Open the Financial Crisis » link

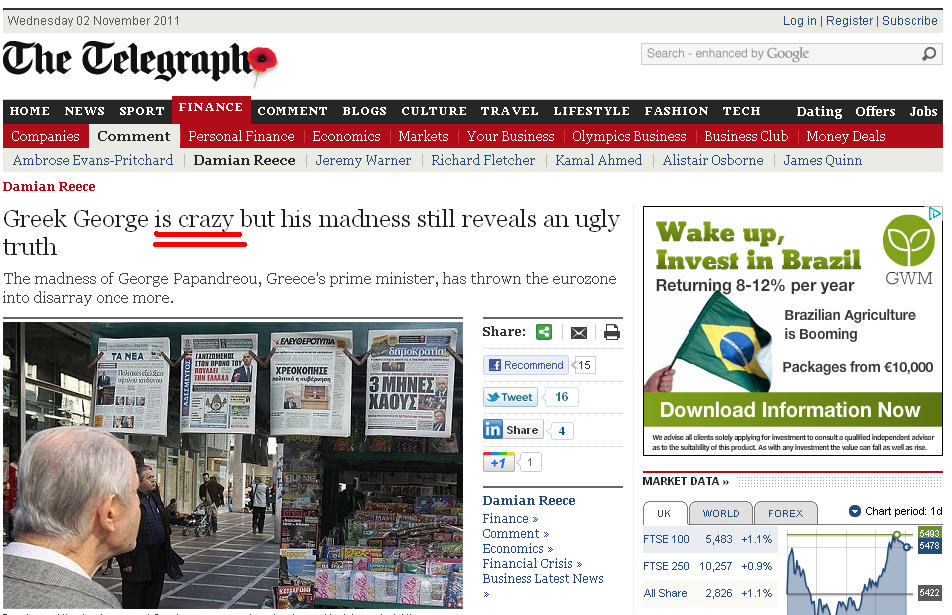pyautogui.click(x=532, y=563)
